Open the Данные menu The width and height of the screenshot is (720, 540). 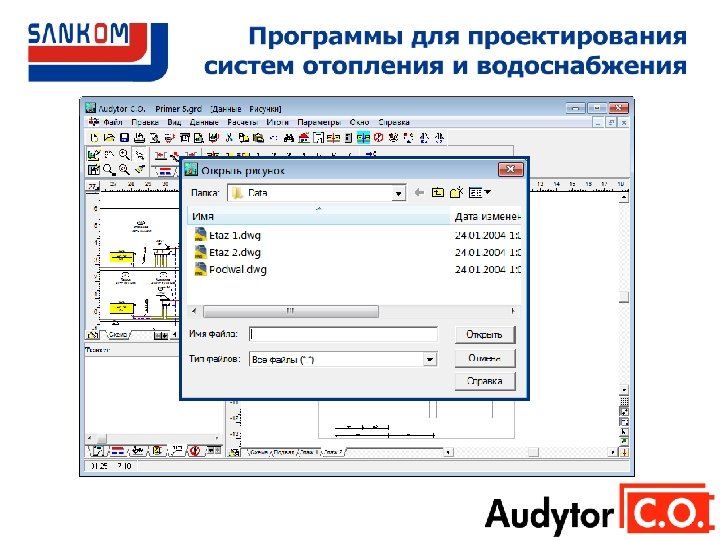[204, 122]
